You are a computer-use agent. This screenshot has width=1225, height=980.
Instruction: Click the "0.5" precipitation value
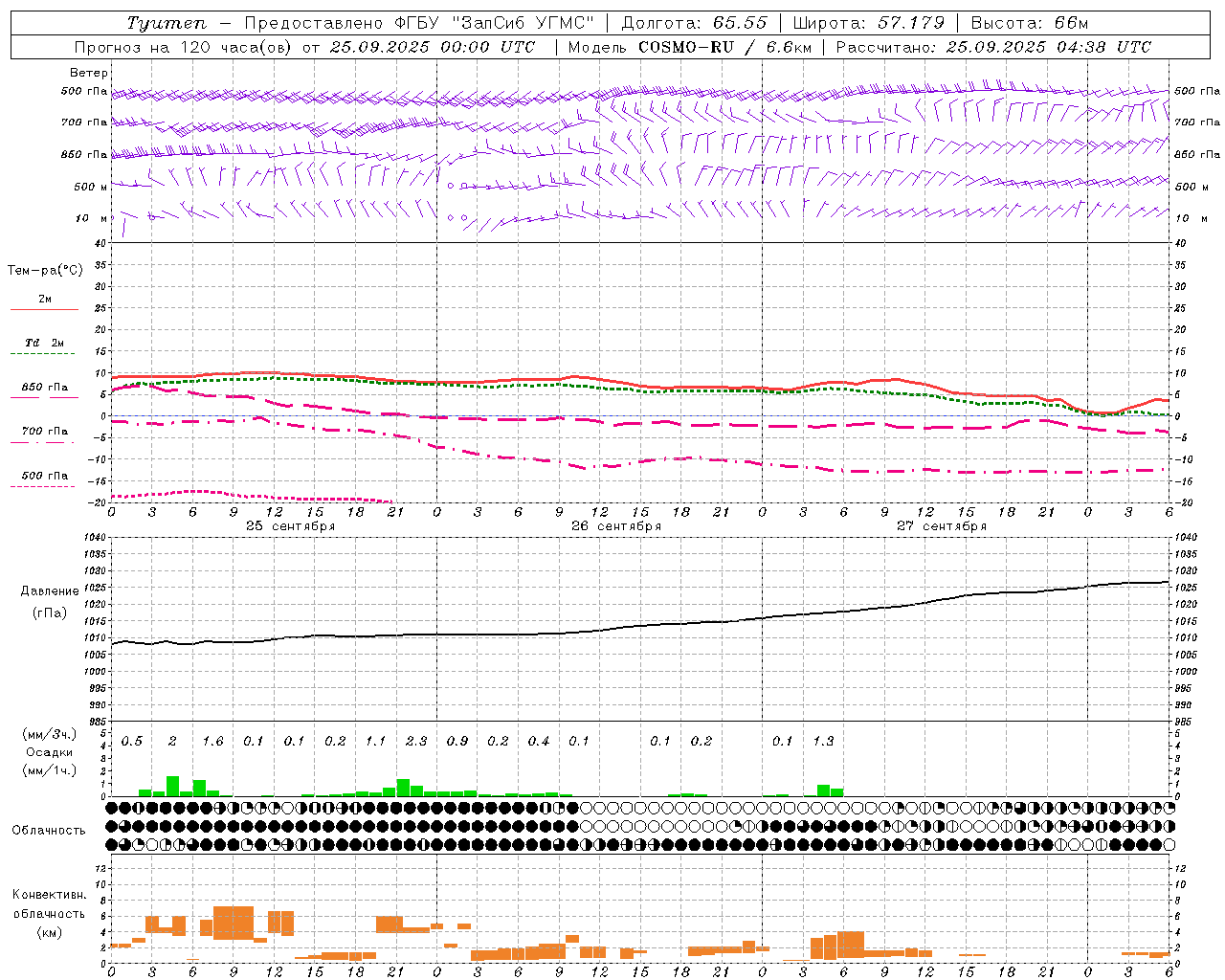[x=132, y=742]
